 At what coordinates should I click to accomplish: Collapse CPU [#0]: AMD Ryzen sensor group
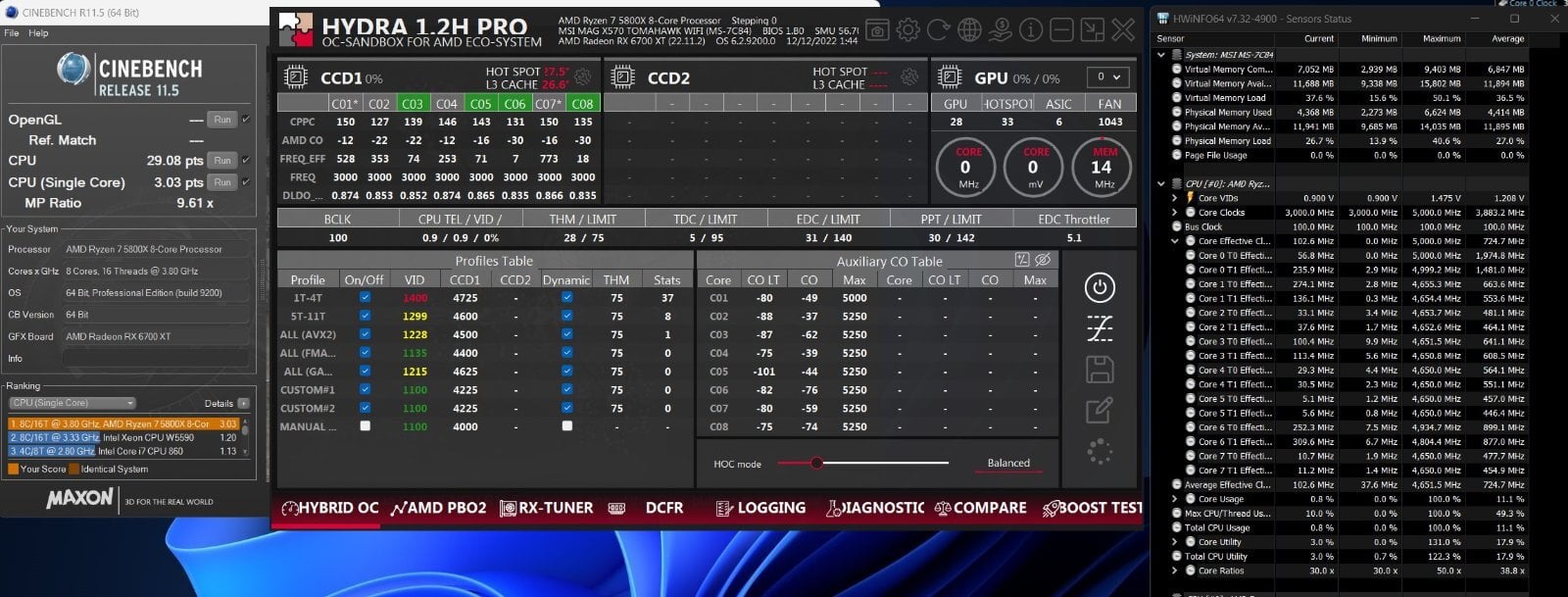[1162, 183]
